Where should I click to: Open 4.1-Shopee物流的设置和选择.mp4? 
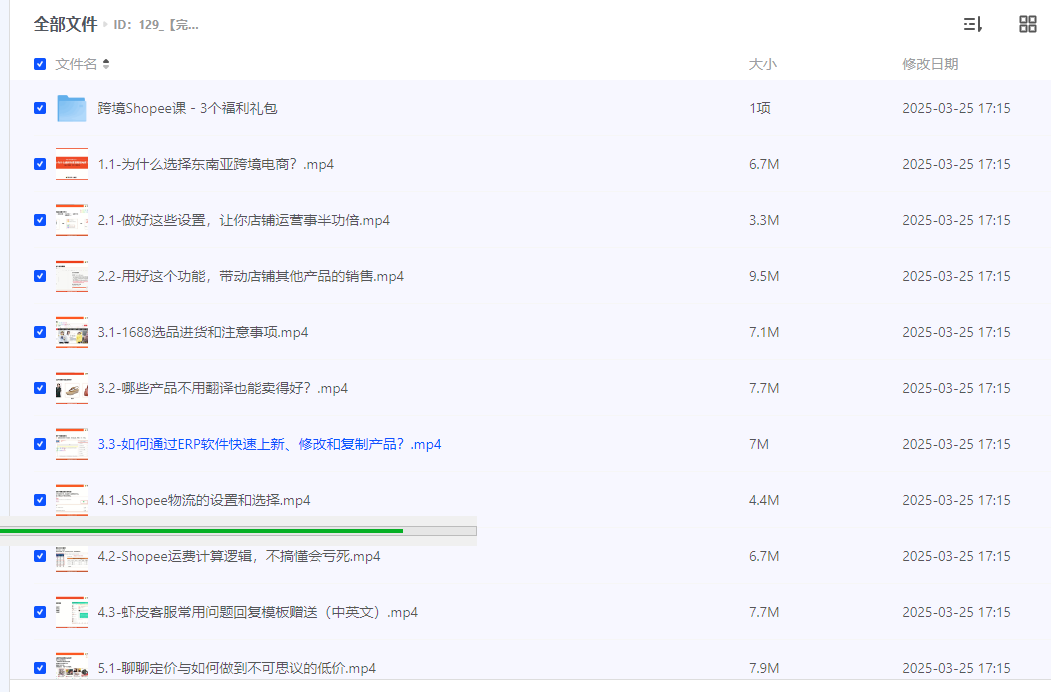pyautogui.click(x=204, y=500)
